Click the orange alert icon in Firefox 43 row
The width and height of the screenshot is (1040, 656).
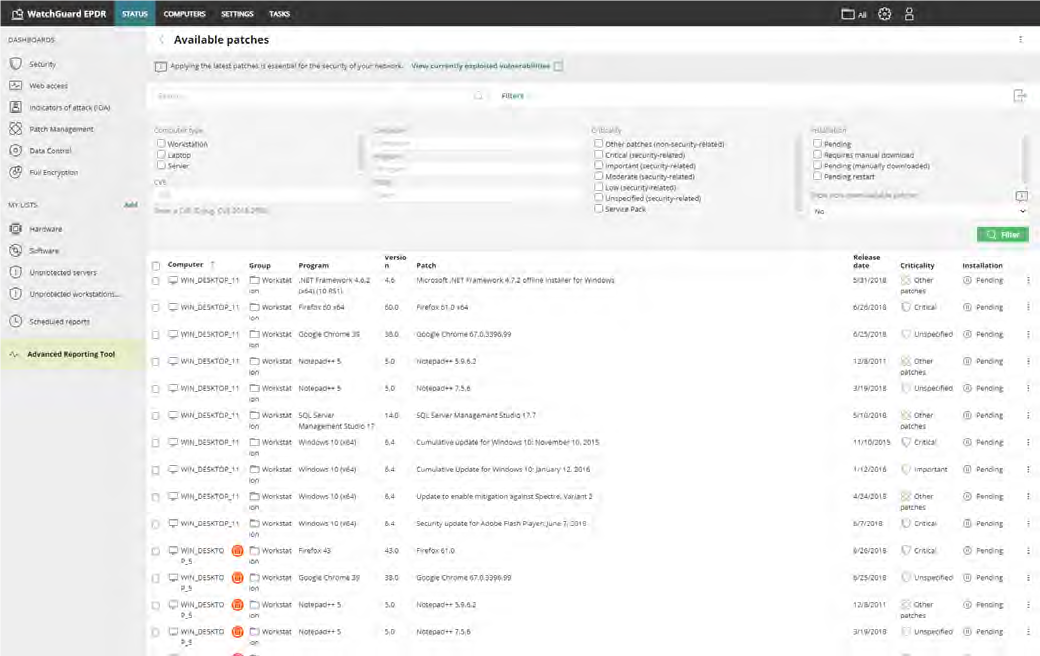[237, 551]
